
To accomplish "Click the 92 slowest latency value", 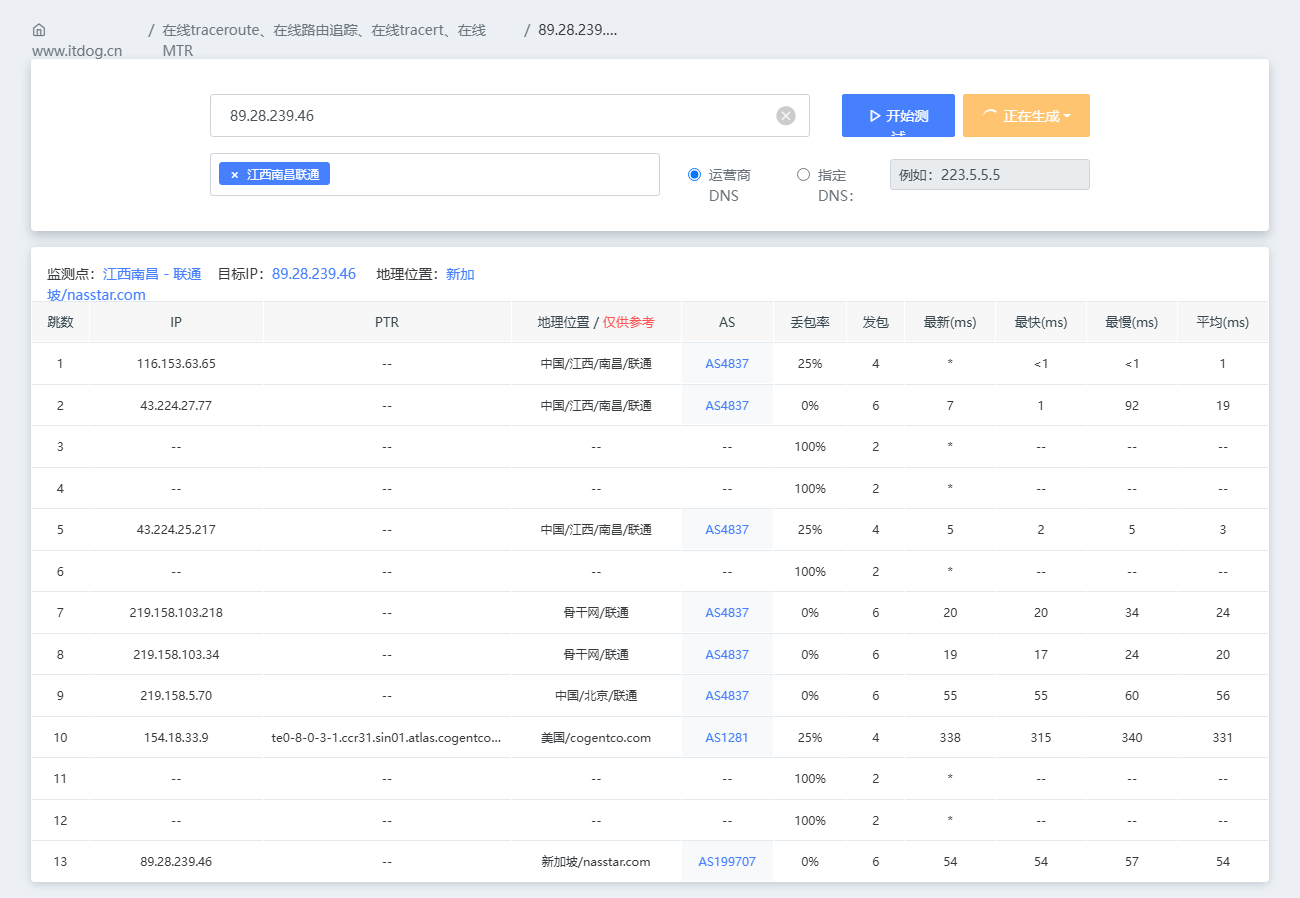I will coord(1132,406).
